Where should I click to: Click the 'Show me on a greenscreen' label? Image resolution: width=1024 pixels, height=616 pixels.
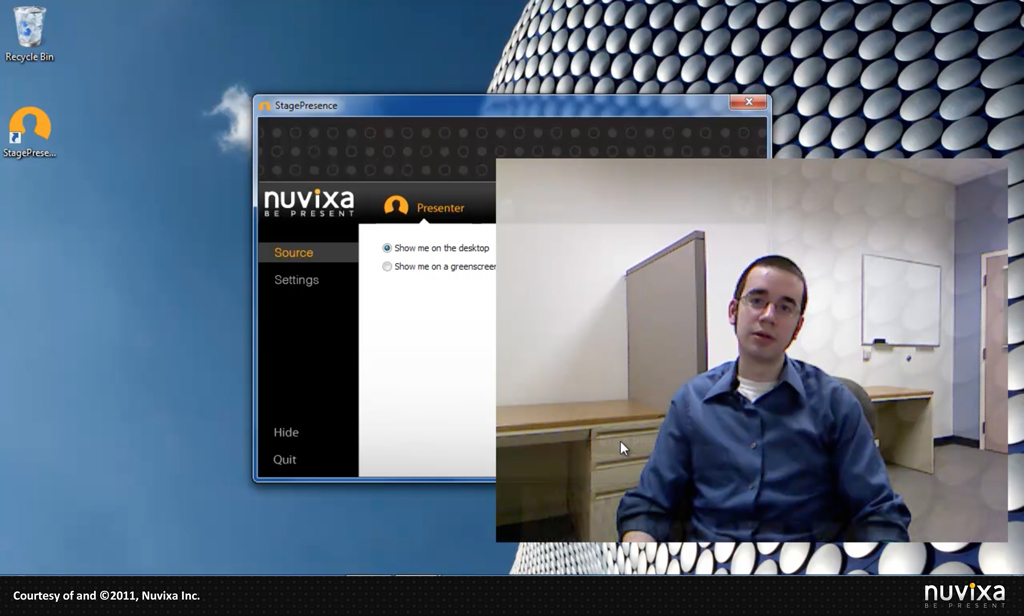[x=444, y=267]
